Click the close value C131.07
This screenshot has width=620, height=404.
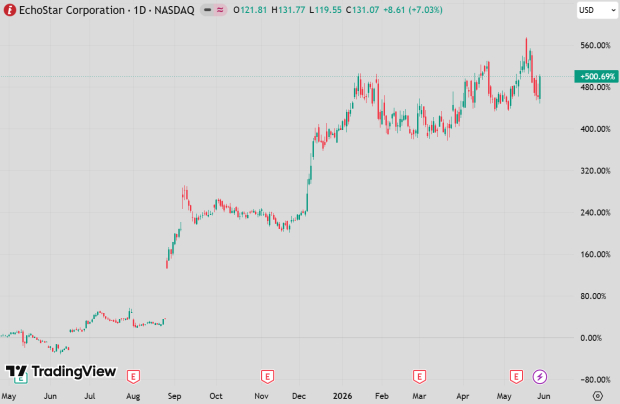[x=362, y=10]
